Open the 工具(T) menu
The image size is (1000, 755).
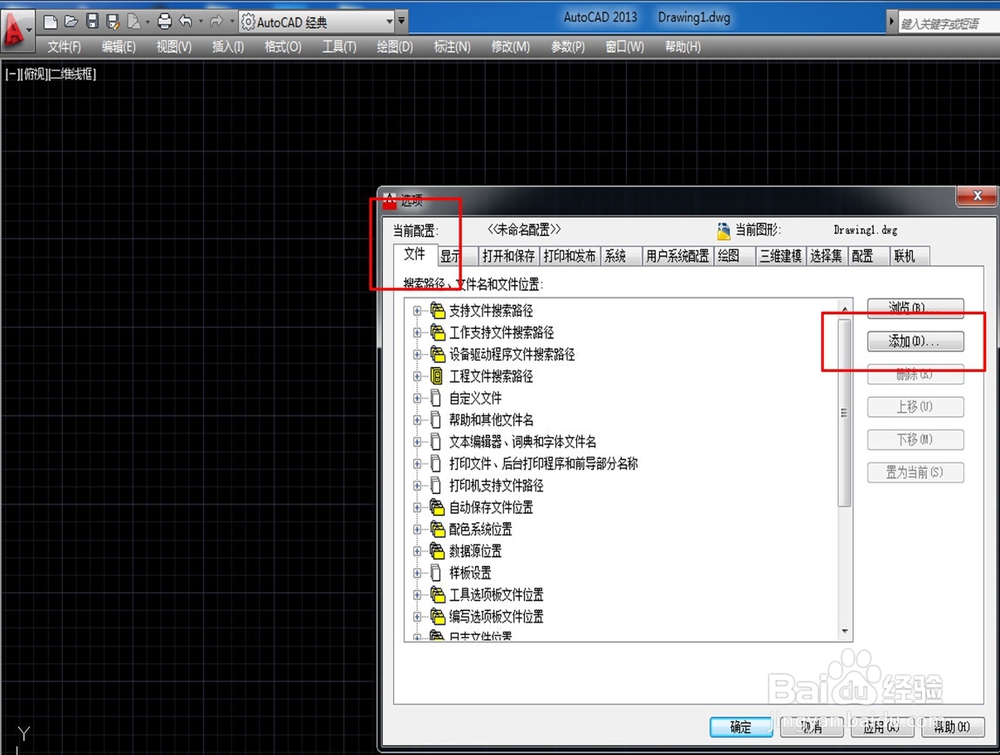(339, 47)
